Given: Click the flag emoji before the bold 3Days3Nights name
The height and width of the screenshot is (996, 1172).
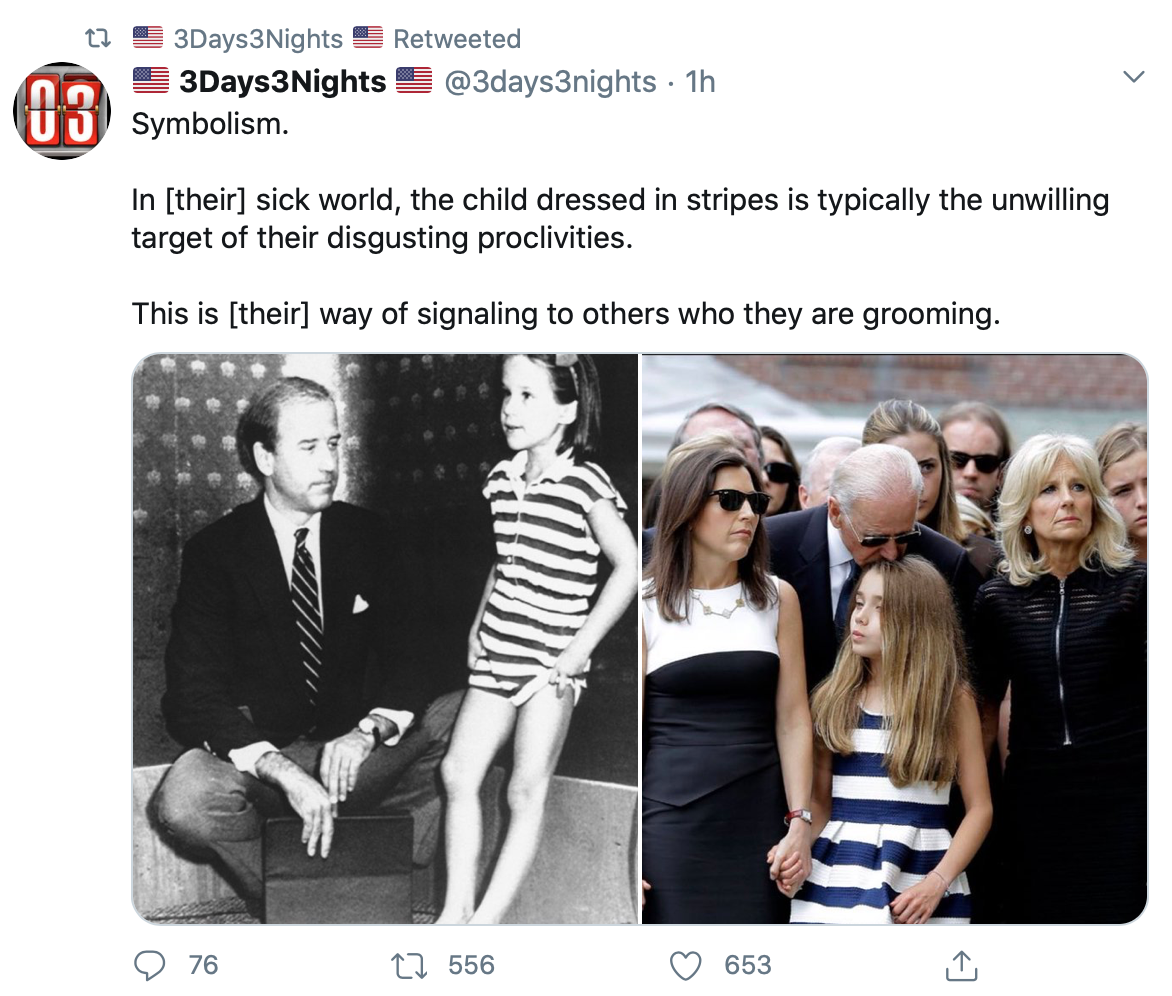Looking at the screenshot, I should click(x=151, y=81).
